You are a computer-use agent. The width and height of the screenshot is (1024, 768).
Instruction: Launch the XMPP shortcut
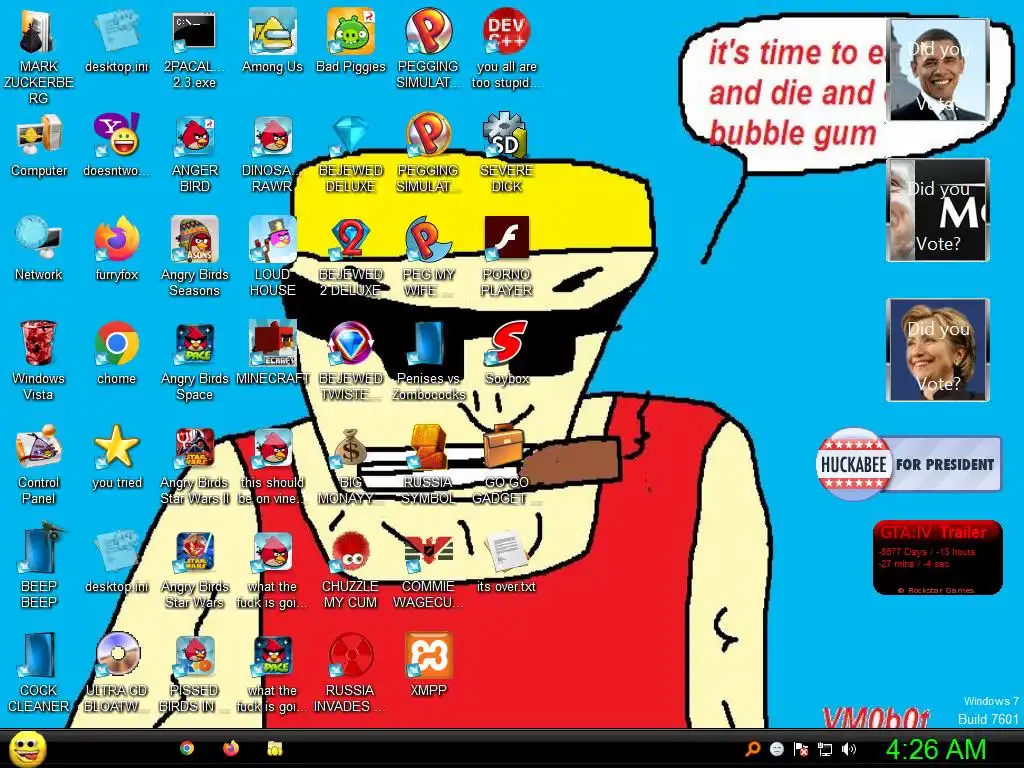(428, 656)
